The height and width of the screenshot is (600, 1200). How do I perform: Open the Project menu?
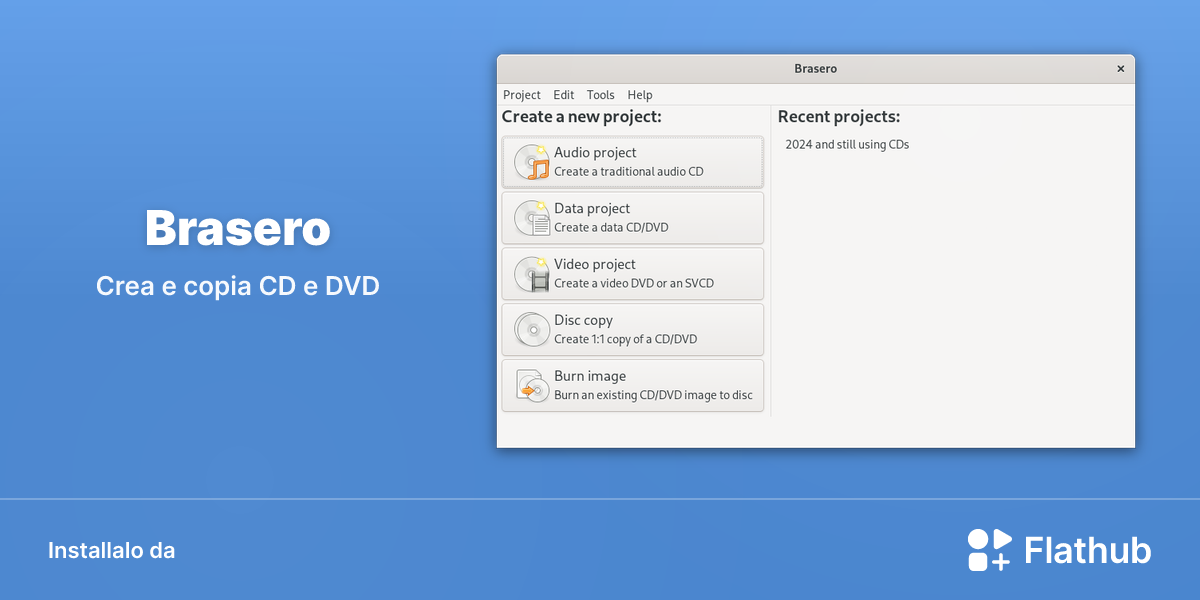(522, 95)
